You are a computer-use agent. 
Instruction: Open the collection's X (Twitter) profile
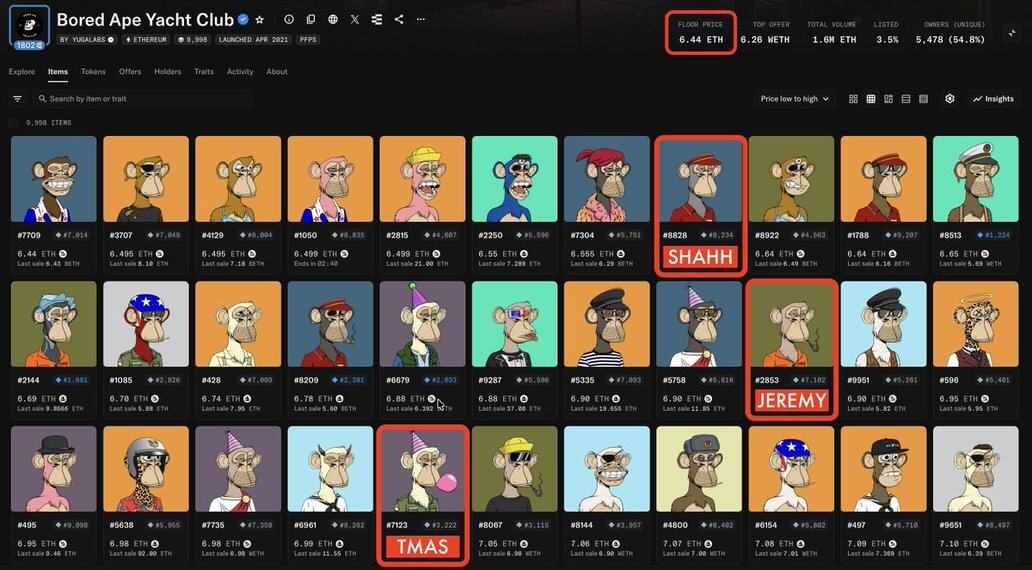tap(355, 19)
